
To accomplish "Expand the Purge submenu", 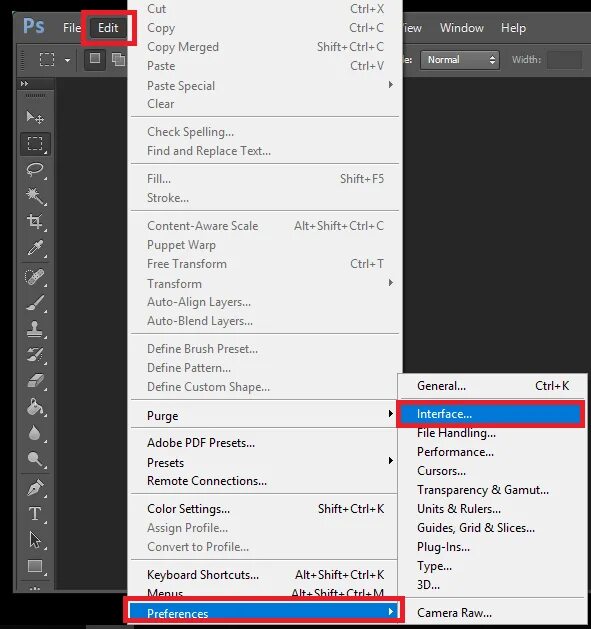I will (x=265, y=415).
